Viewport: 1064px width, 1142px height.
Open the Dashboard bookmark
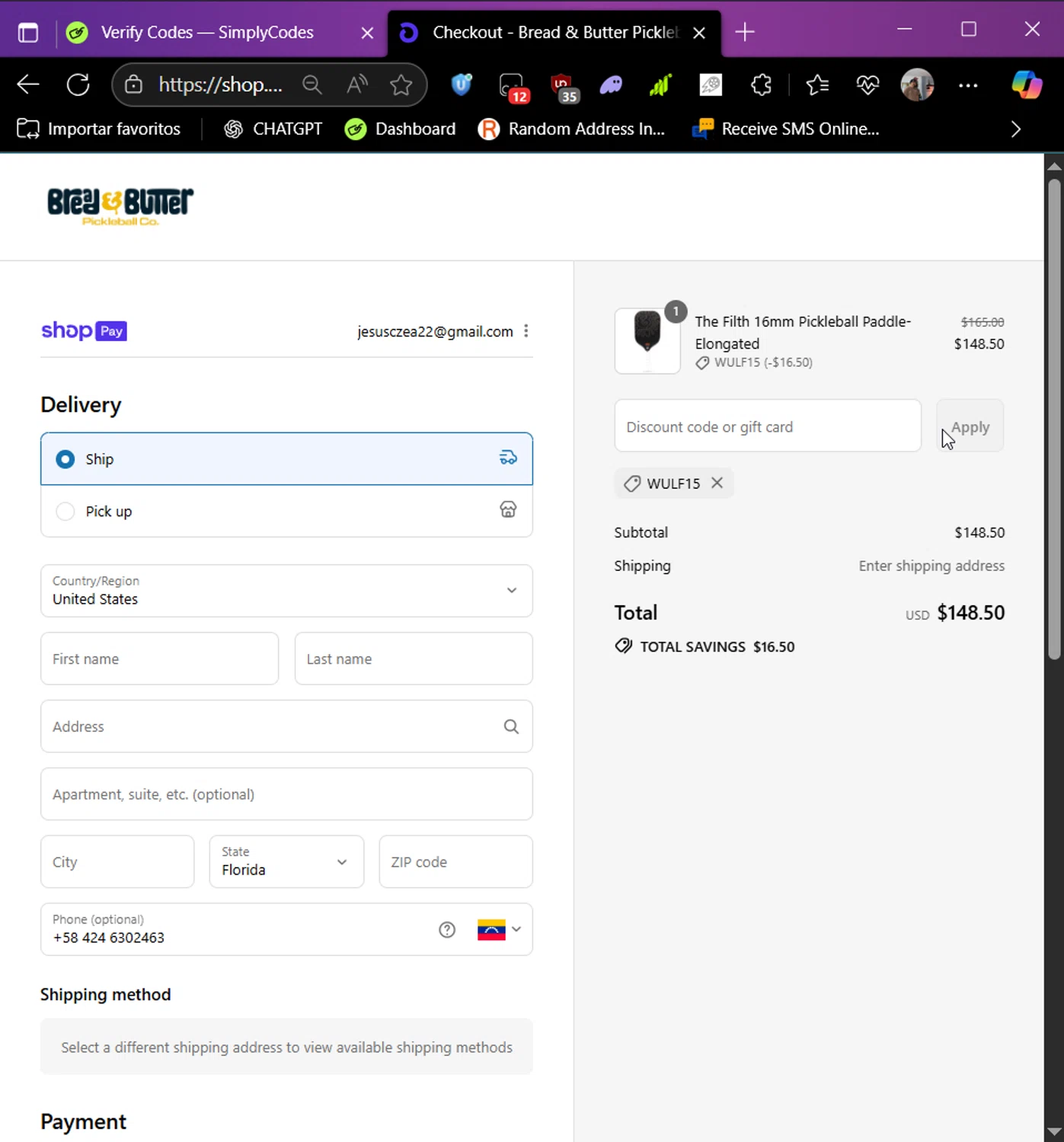[x=401, y=129]
